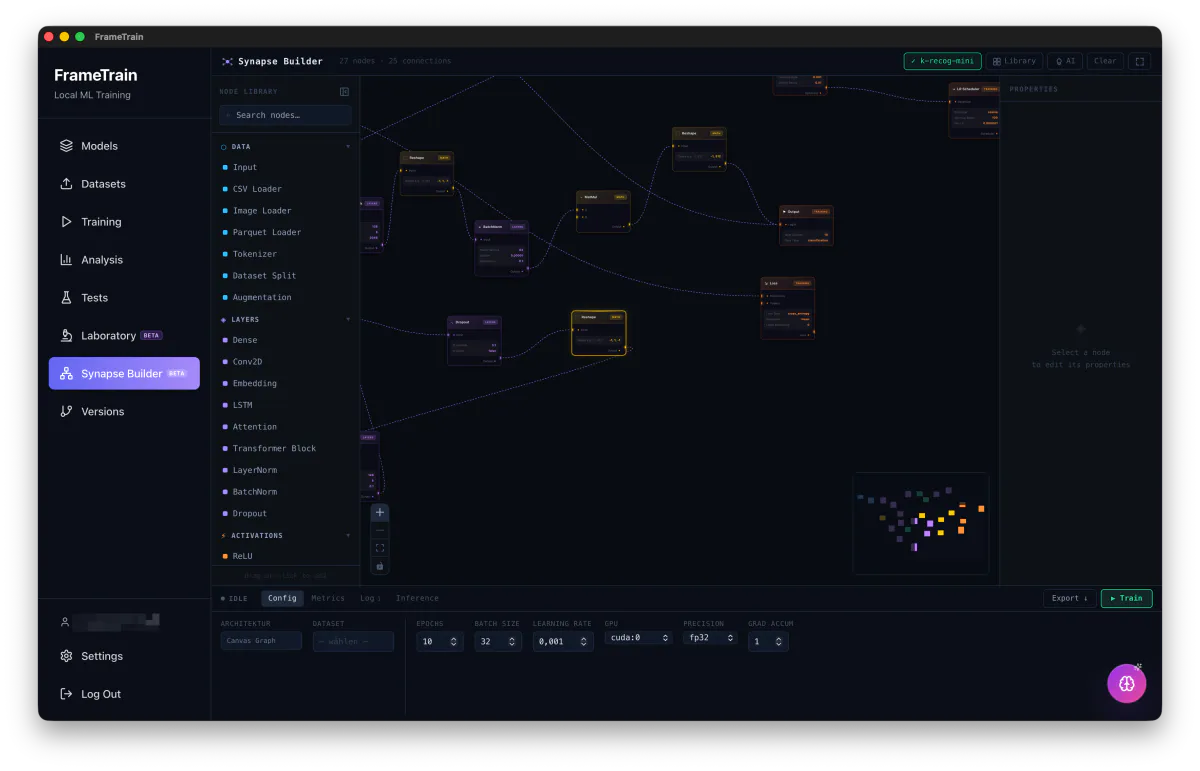Screen dimensions: 1200x771
Task: Click Log Out in the sidebar
Action: [124, 694]
